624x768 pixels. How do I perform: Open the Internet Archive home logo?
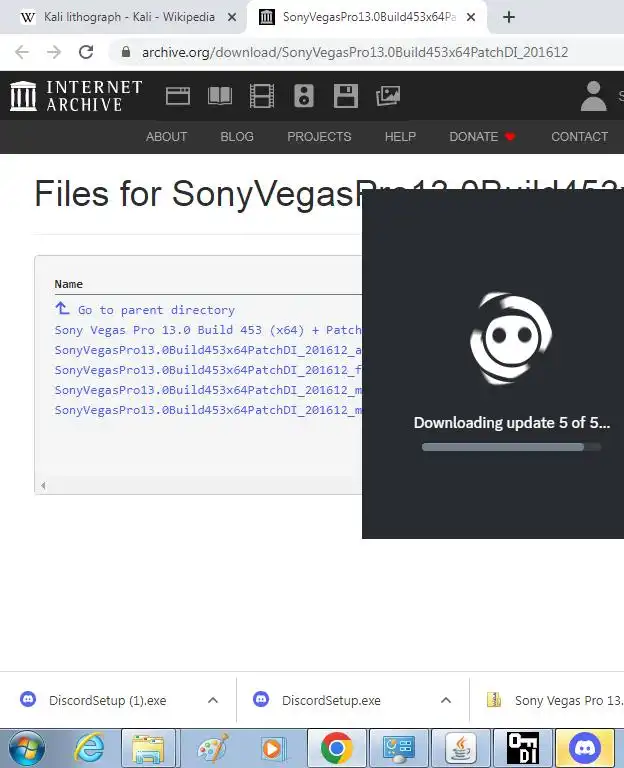76,96
